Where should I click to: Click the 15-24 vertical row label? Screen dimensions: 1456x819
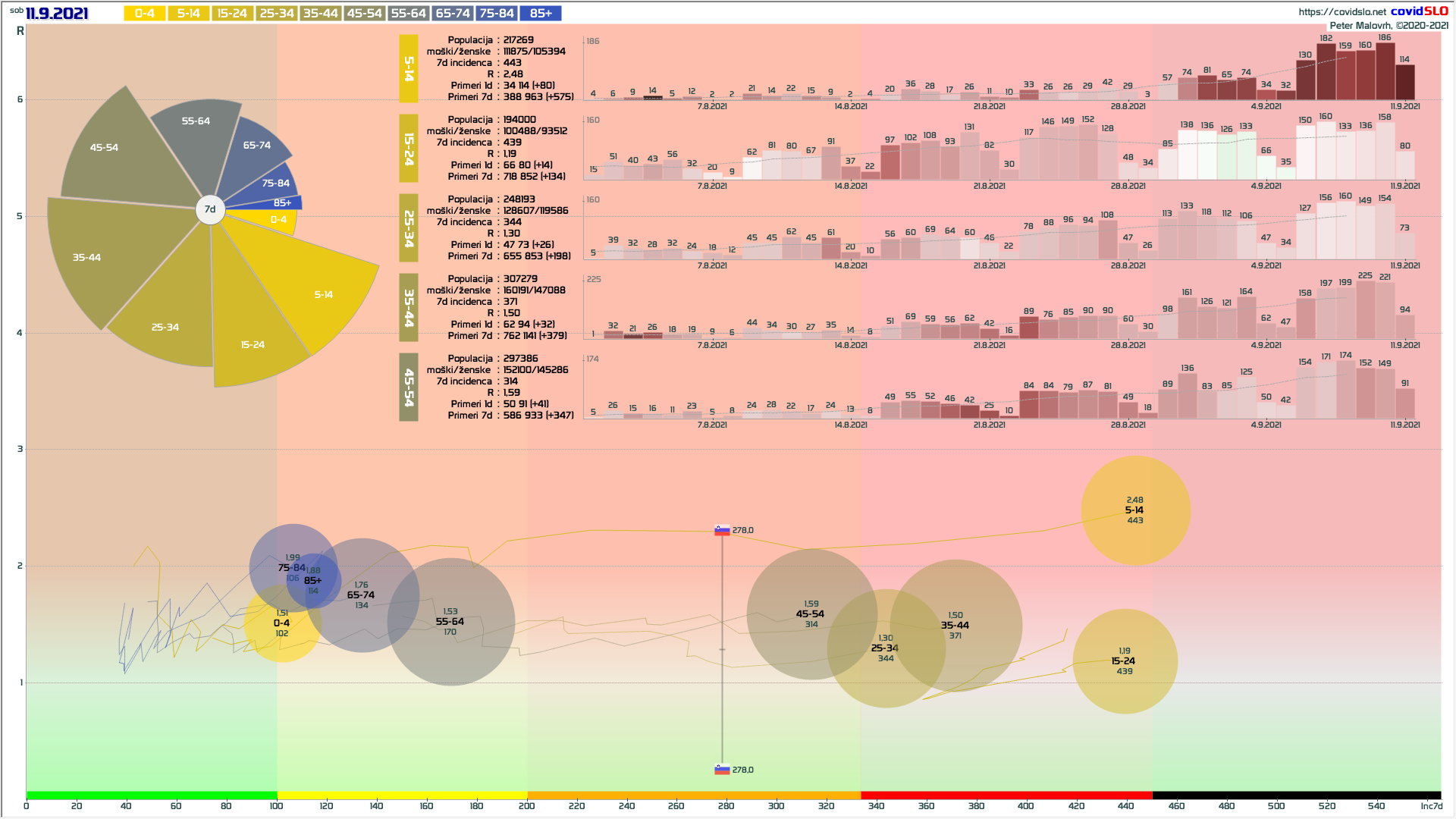coord(409,148)
